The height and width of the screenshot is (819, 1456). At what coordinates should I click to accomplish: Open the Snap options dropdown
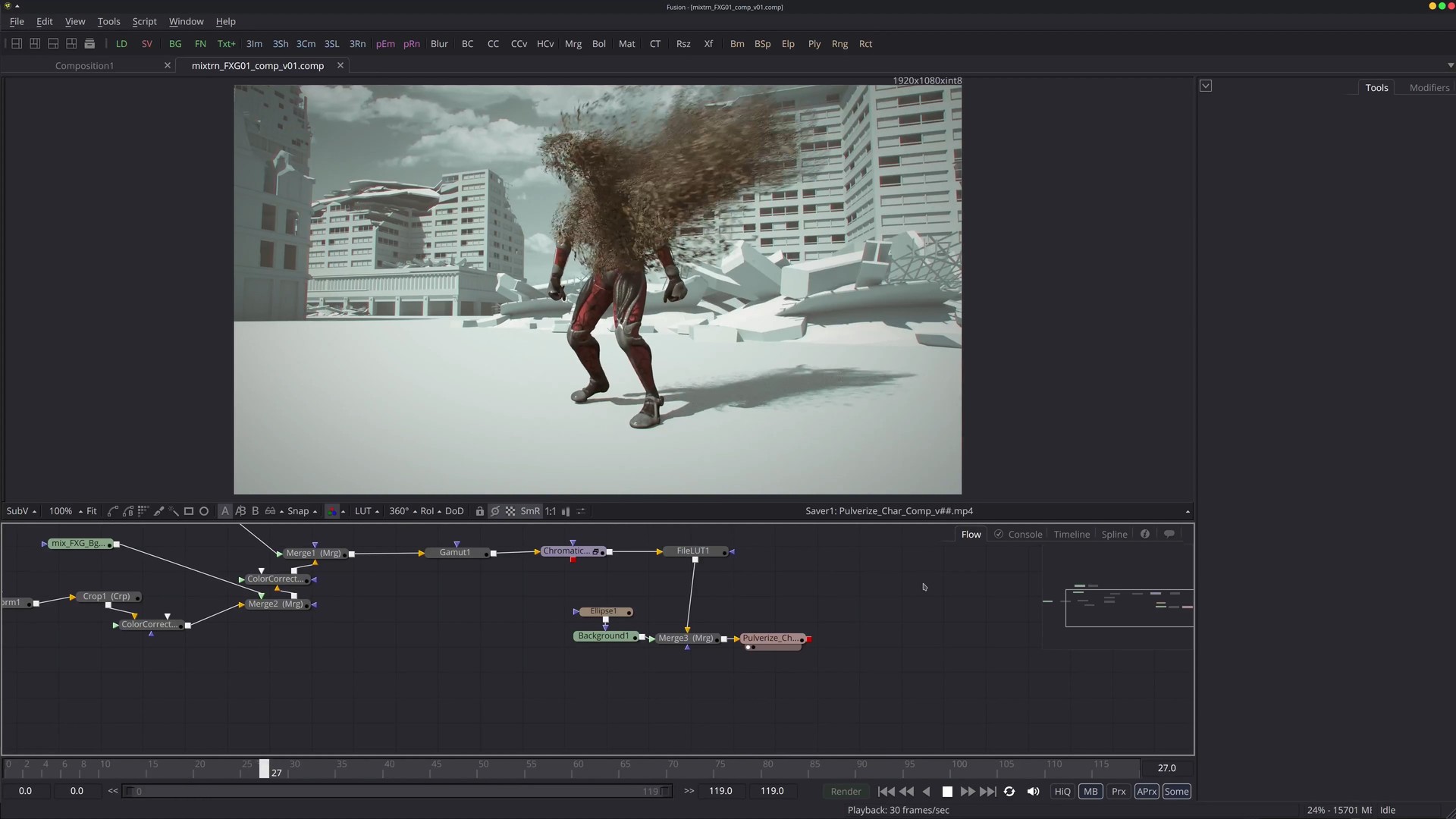302,510
